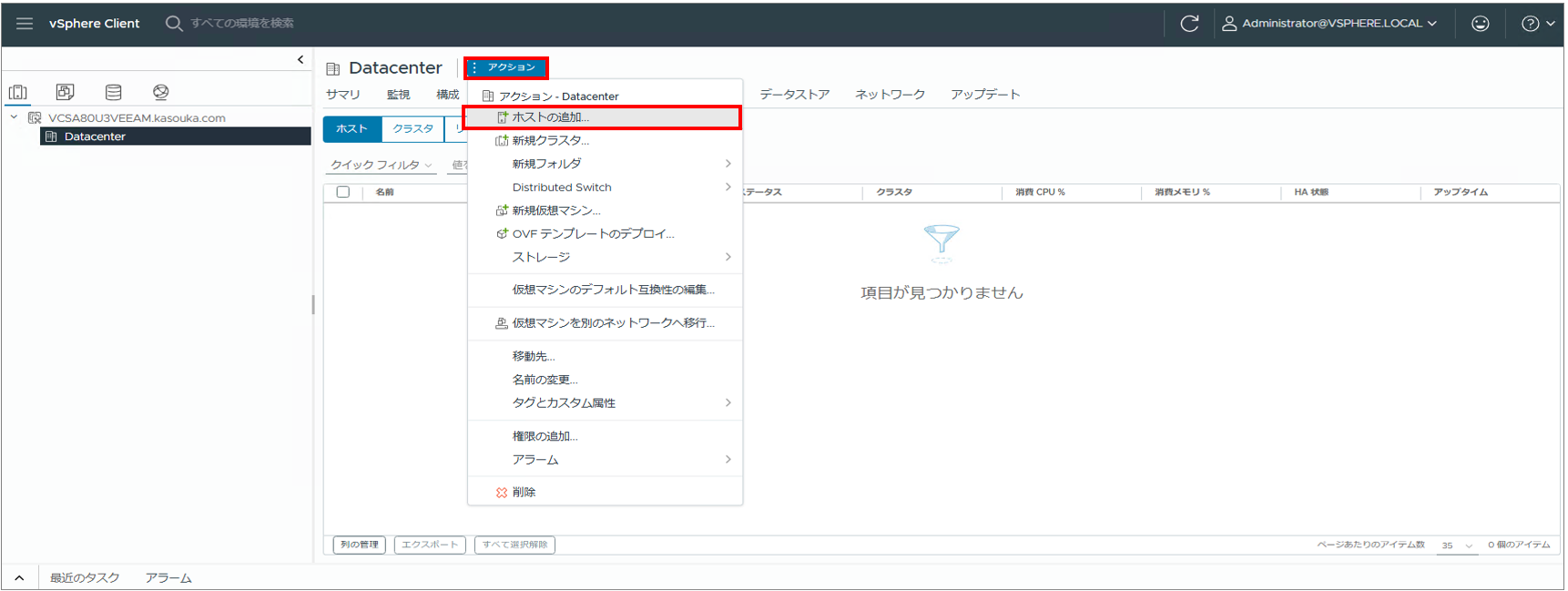Screen dimensions: 1568x591
Task: Select the ホスト sub-tab
Action: (351, 129)
